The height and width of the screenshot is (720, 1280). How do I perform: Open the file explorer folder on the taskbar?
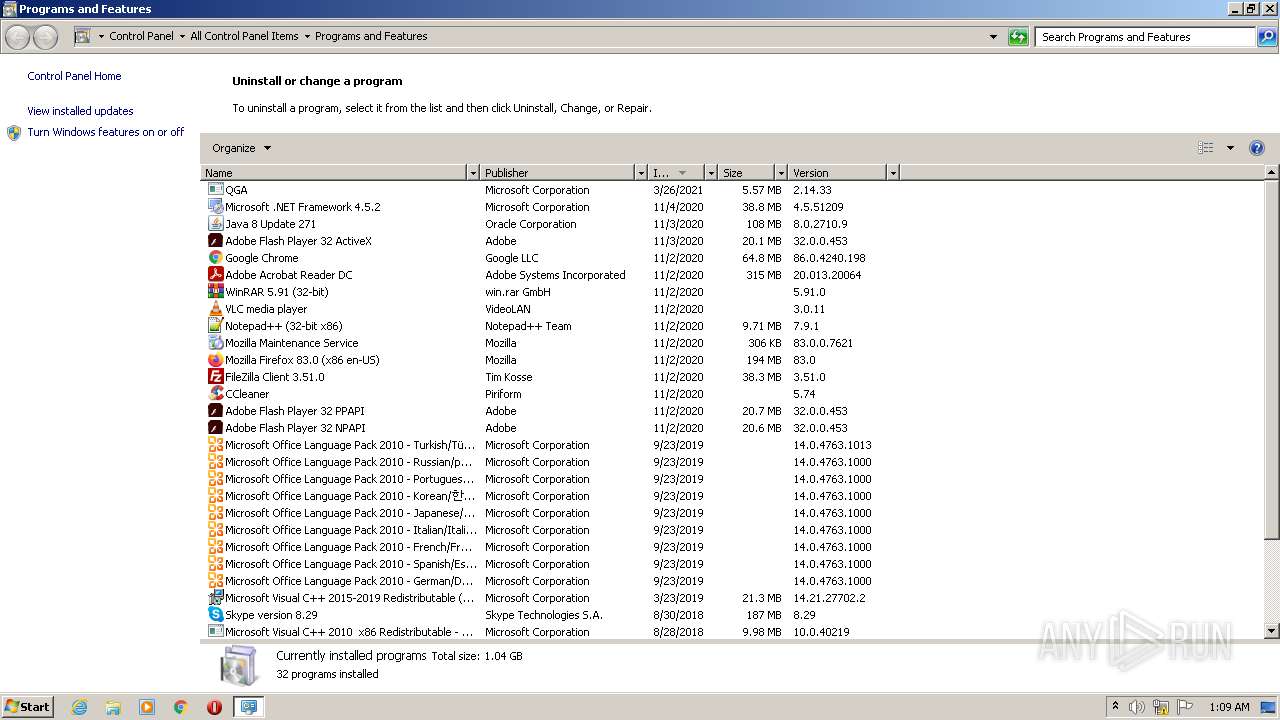click(113, 707)
